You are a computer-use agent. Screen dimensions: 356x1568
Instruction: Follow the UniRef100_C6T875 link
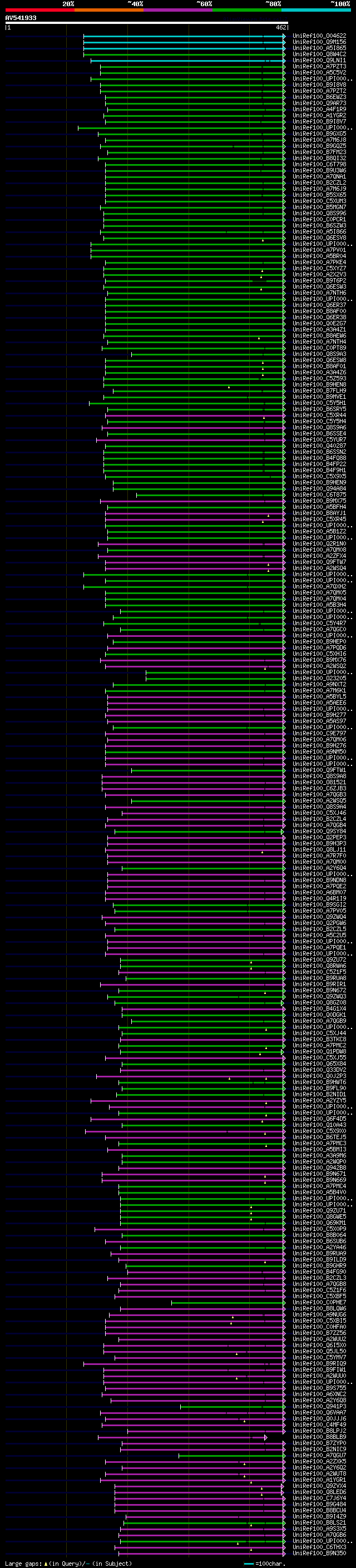319,495
